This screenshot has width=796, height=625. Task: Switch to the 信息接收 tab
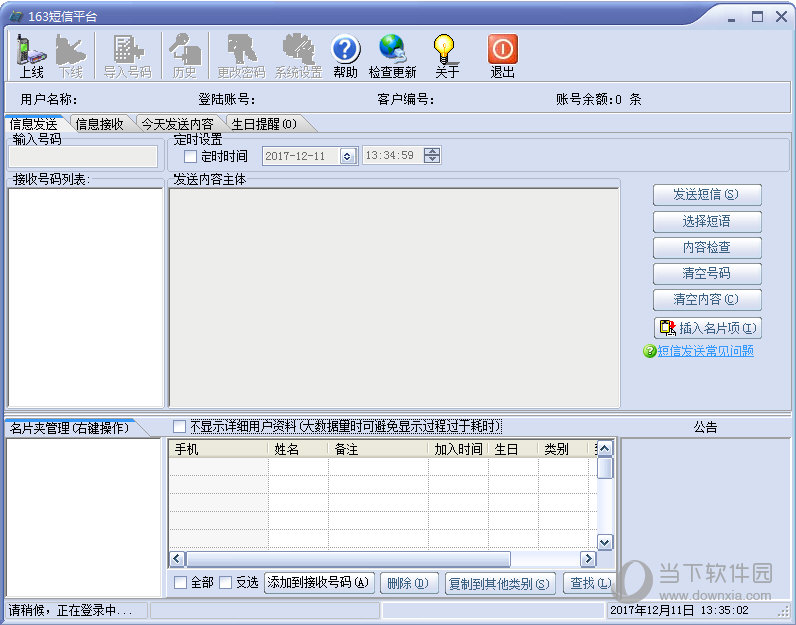pyautogui.click(x=100, y=124)
